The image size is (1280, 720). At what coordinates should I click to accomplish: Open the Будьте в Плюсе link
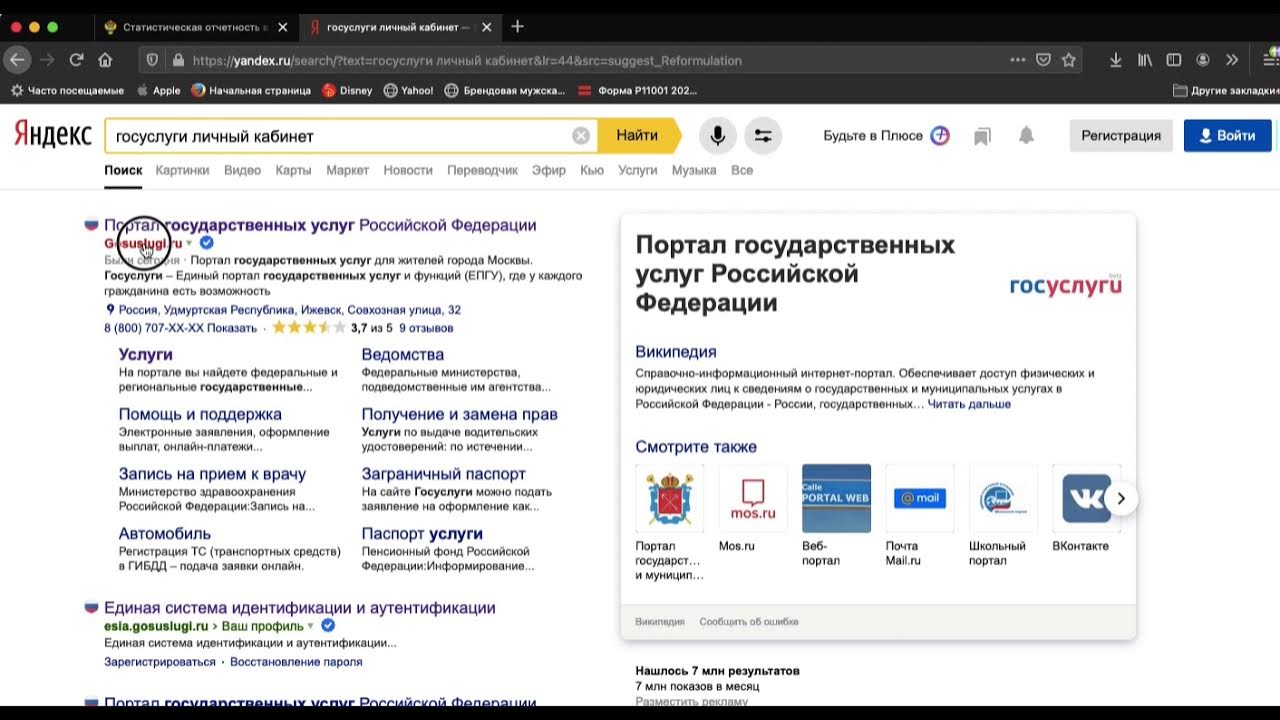point(873,136)
